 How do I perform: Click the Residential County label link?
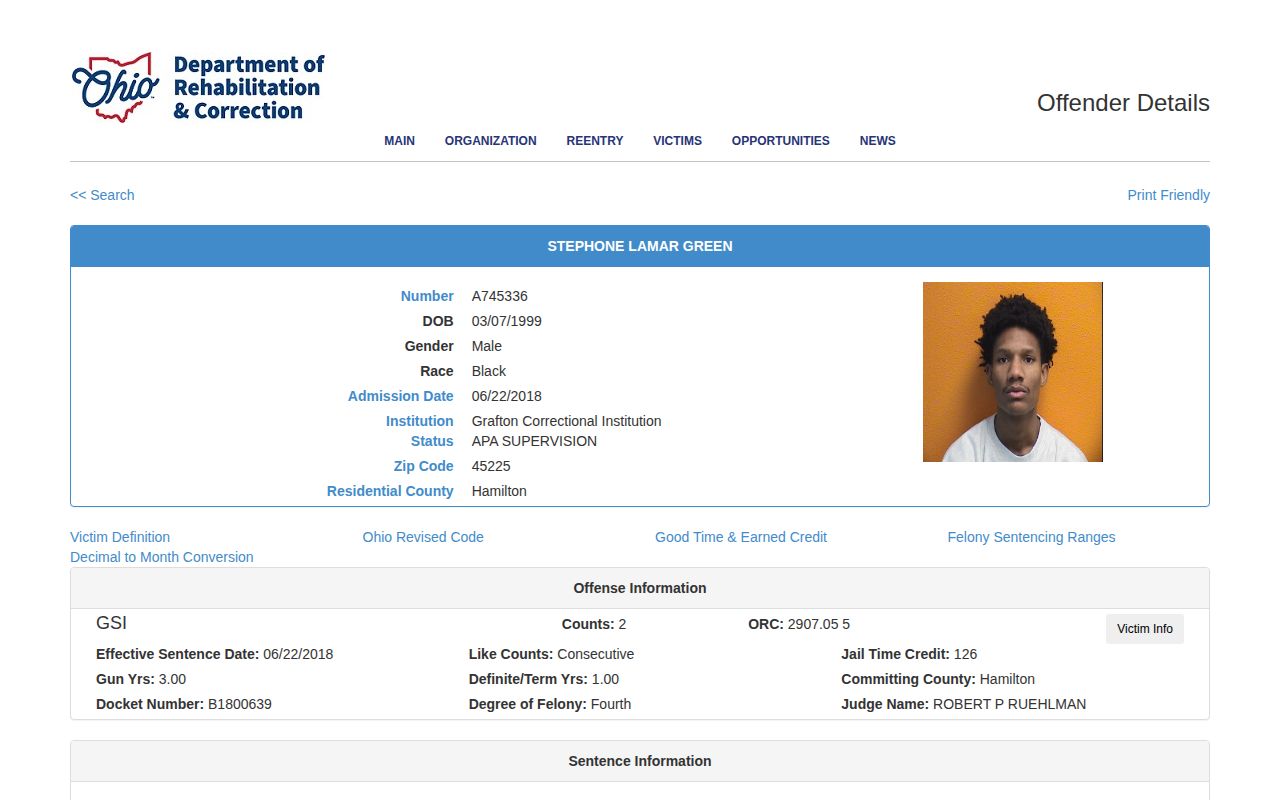point(390,491)
